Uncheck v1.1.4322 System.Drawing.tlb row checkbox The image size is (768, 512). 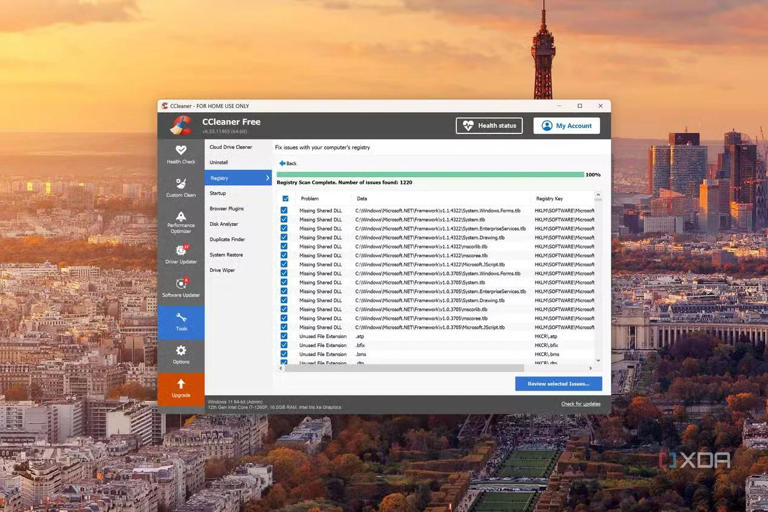[x=284, y=237]
